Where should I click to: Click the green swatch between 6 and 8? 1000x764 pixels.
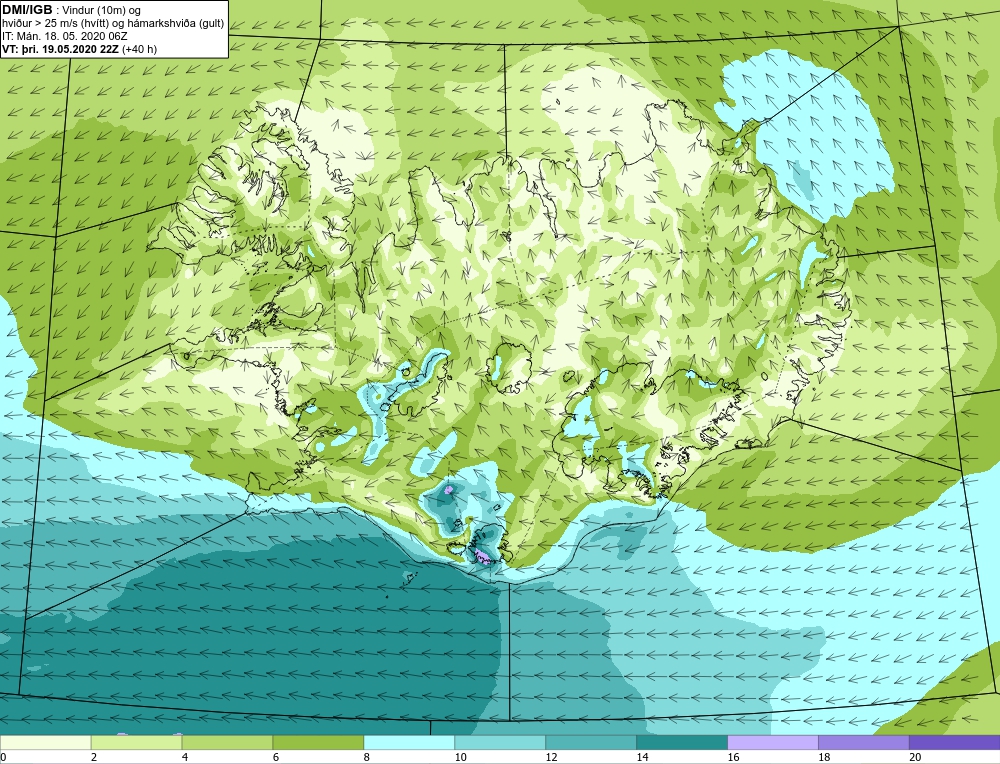point(318,742)
